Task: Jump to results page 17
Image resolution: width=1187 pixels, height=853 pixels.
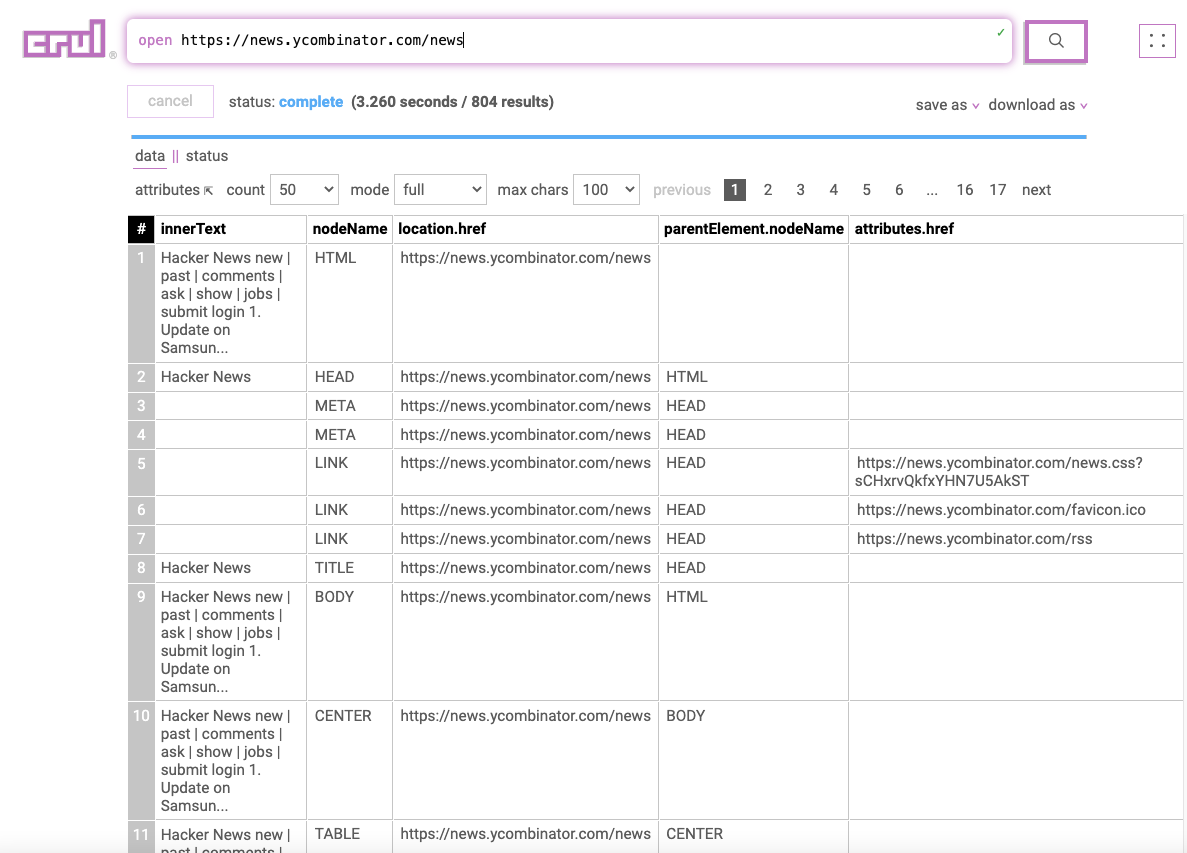Action: [998, 190]
